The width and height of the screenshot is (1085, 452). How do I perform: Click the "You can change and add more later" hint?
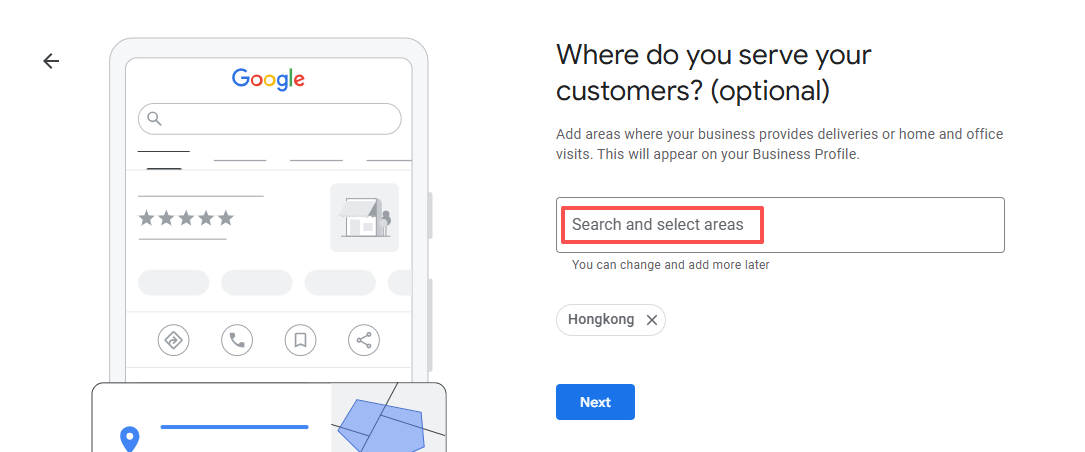point(670,265)
